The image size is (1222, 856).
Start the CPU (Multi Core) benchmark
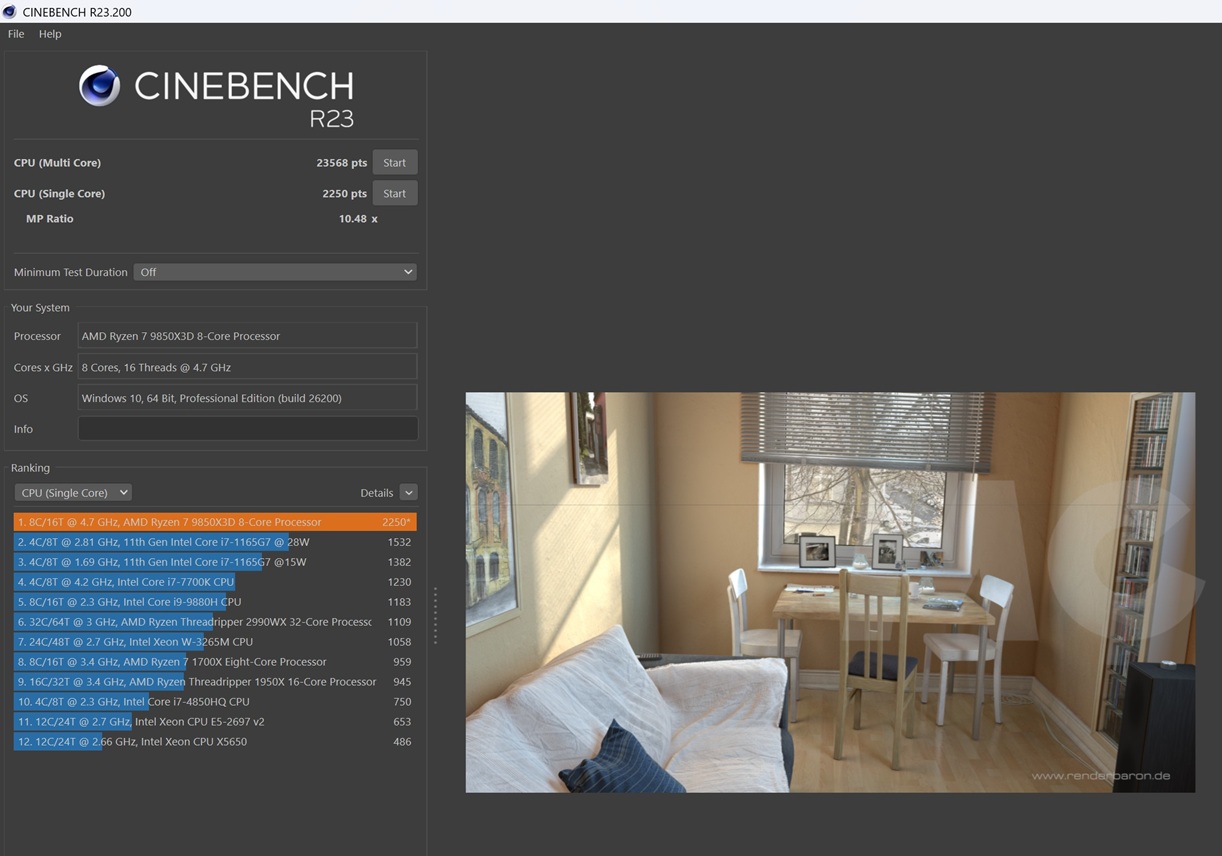pyautogui.click(x=394, y=161)
